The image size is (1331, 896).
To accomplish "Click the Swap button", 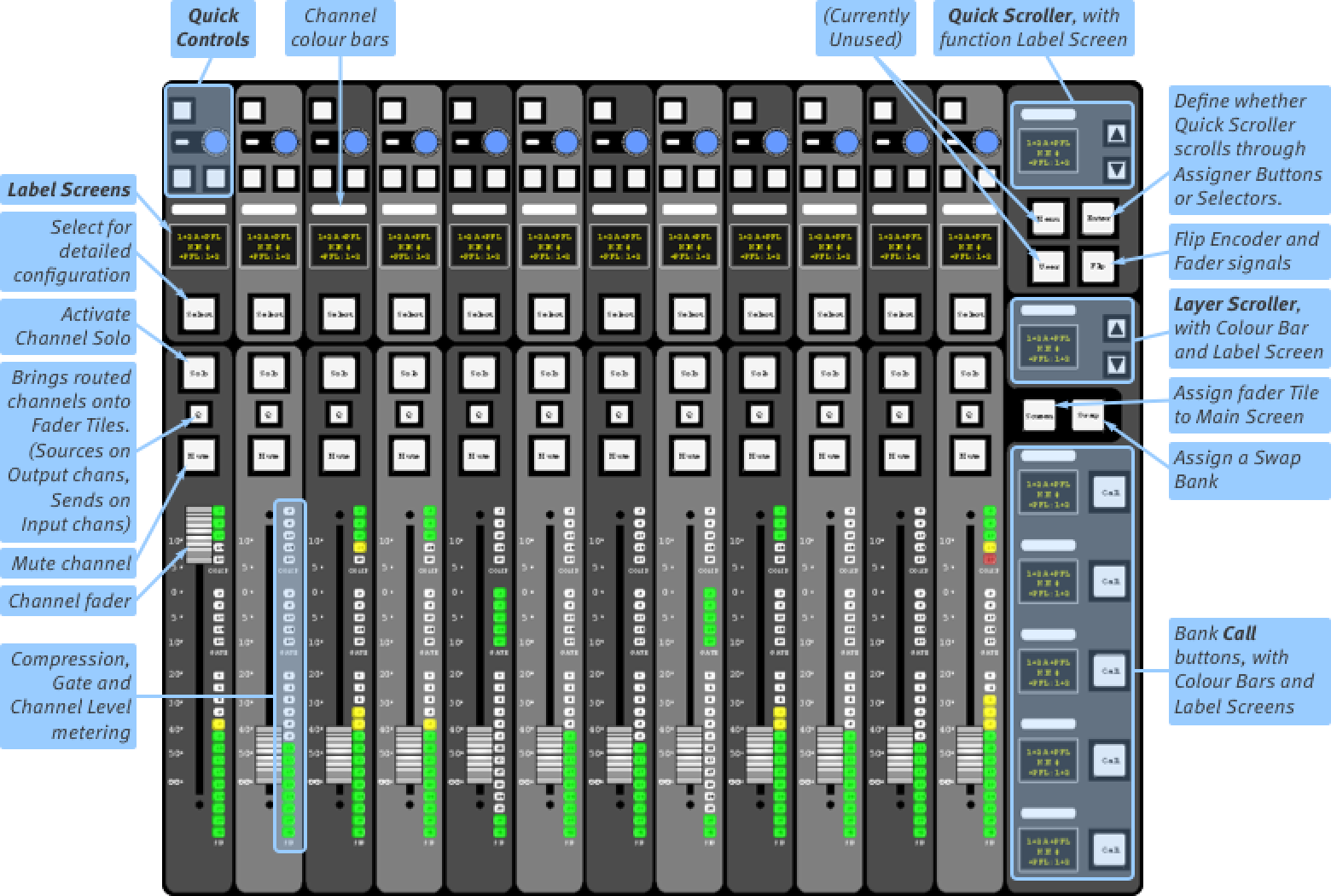I will (1088, 416).
